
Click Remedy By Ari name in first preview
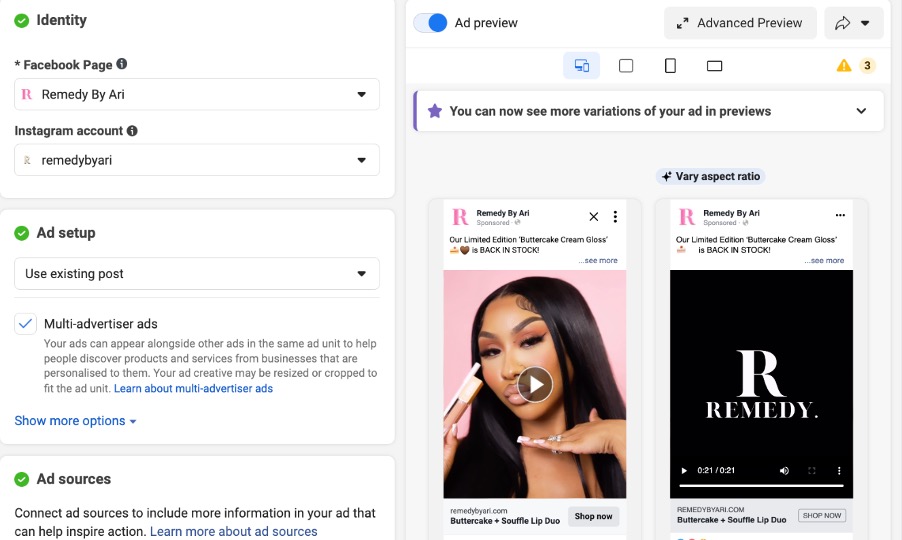pos(503,213)
